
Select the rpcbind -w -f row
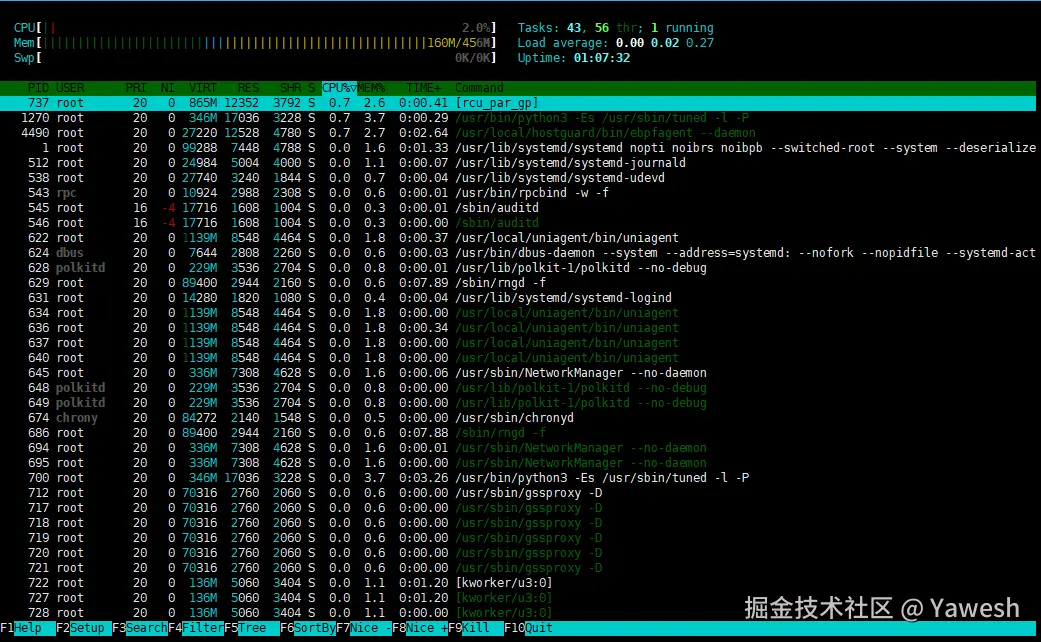[x=518, y=193]
